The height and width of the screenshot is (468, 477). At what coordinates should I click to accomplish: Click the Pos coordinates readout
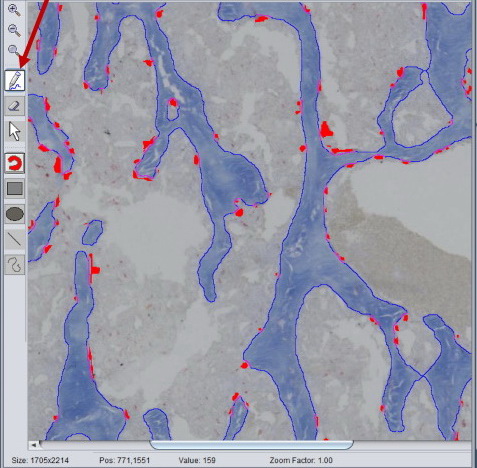[125, 460]
